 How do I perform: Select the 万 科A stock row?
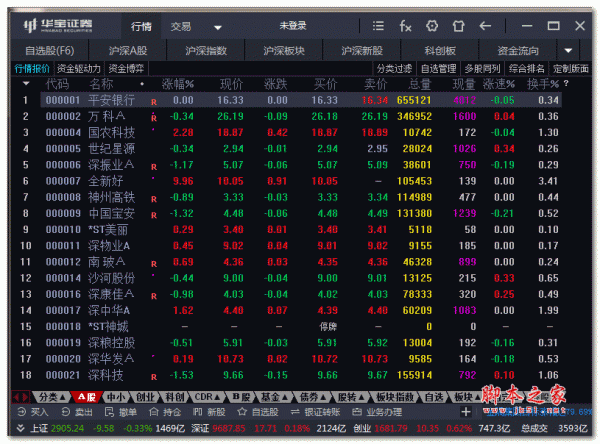point(301,116)
